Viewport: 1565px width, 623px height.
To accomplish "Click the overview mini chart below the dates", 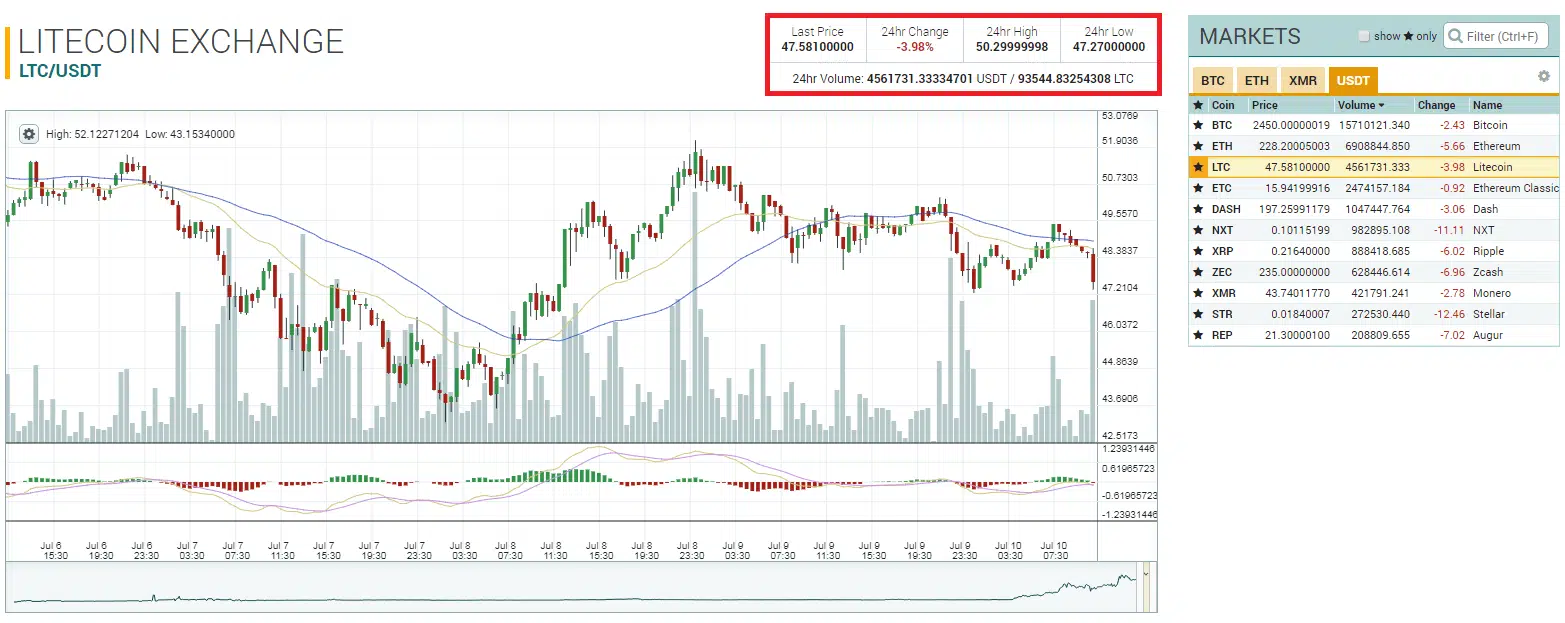I will [573, 588].
